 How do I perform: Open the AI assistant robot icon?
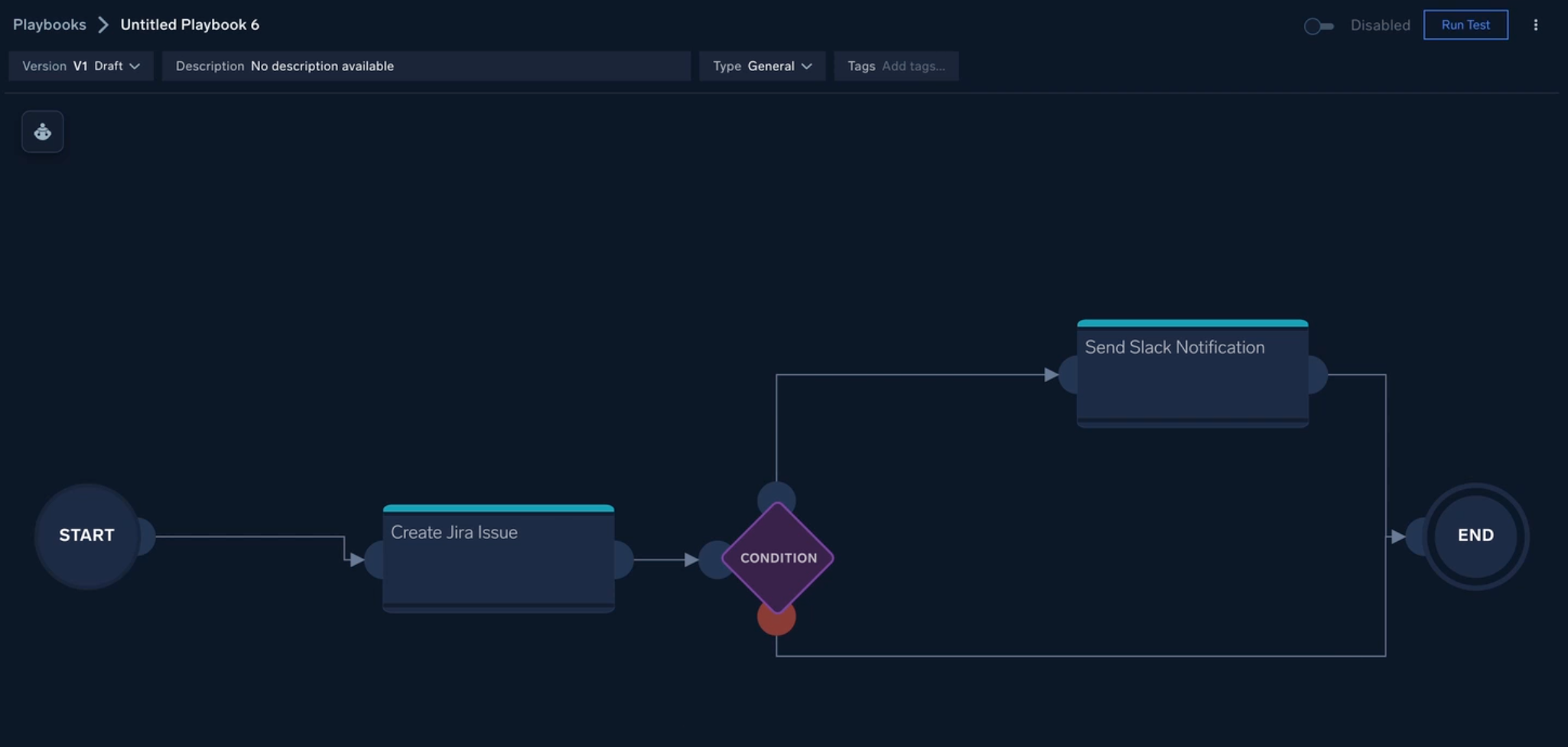[43, 132]
